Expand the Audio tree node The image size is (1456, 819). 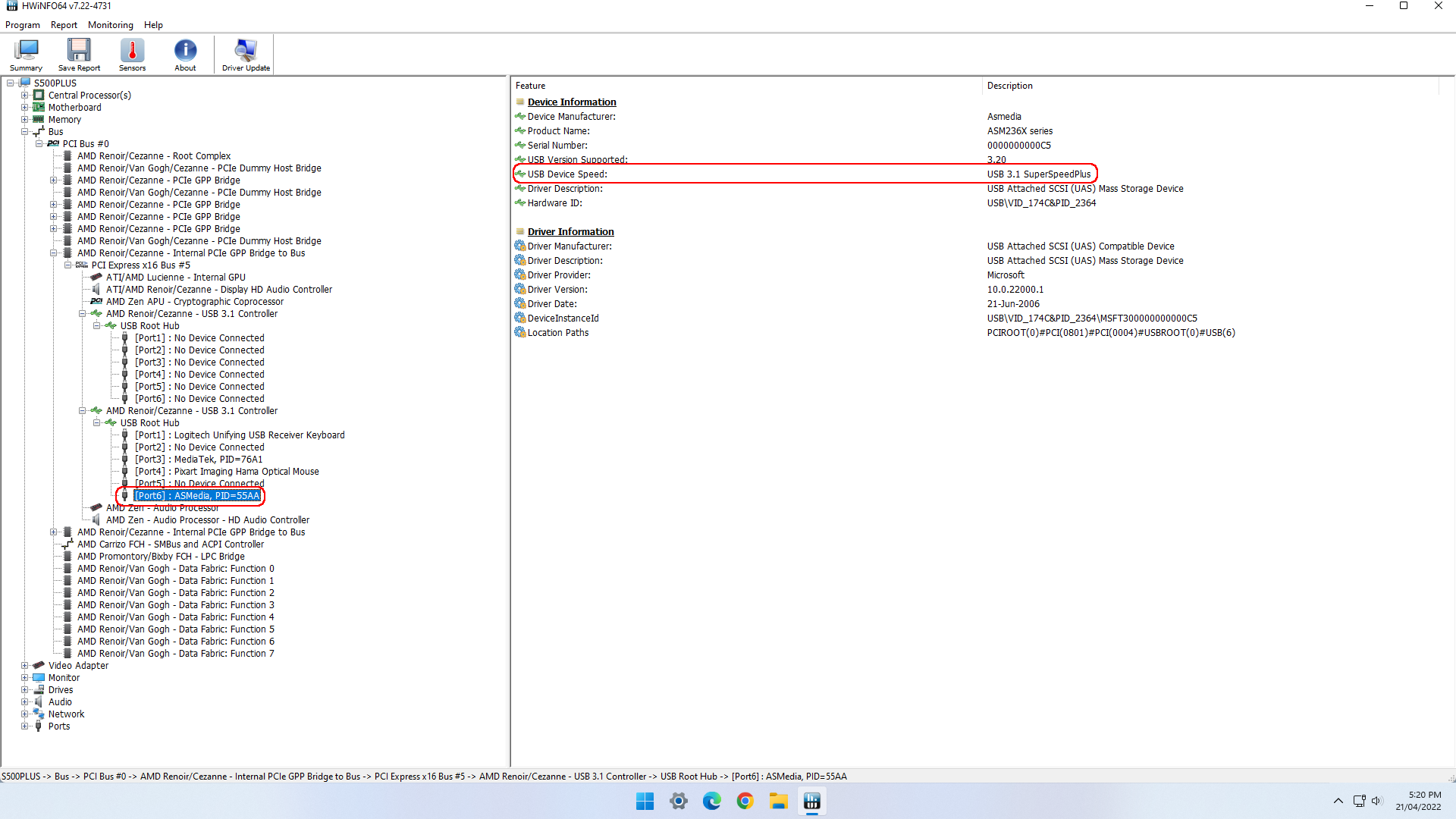[25, 702]
